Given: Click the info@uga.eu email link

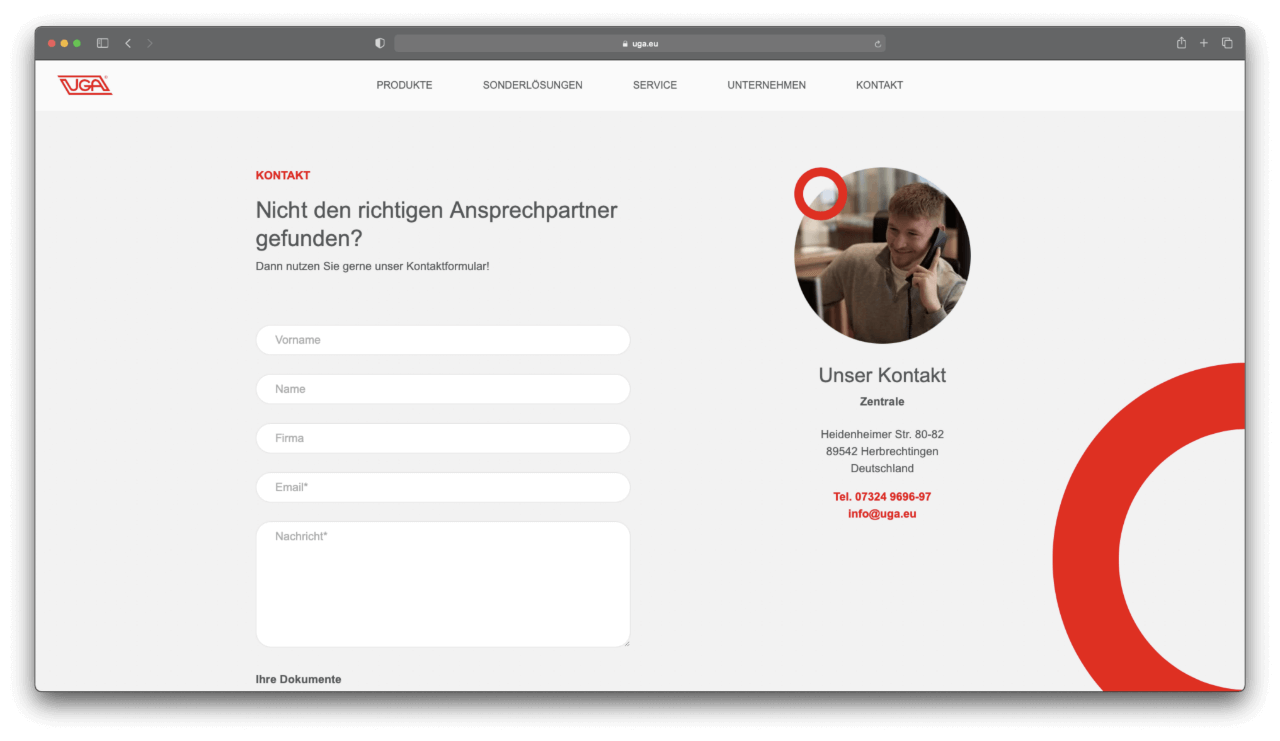Looking at the screenshot, I should tap(882, 514).
